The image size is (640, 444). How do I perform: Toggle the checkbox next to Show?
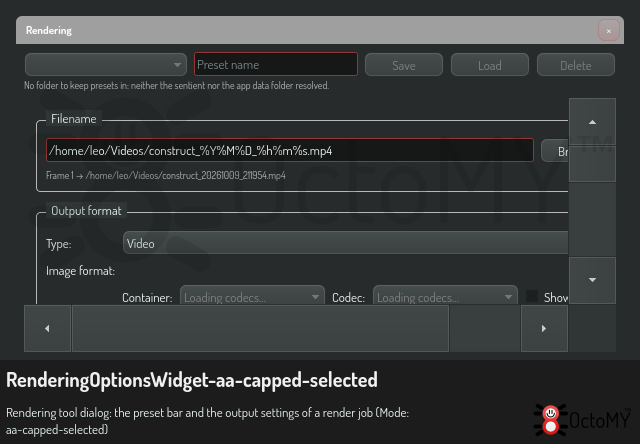tap(532, 296)
